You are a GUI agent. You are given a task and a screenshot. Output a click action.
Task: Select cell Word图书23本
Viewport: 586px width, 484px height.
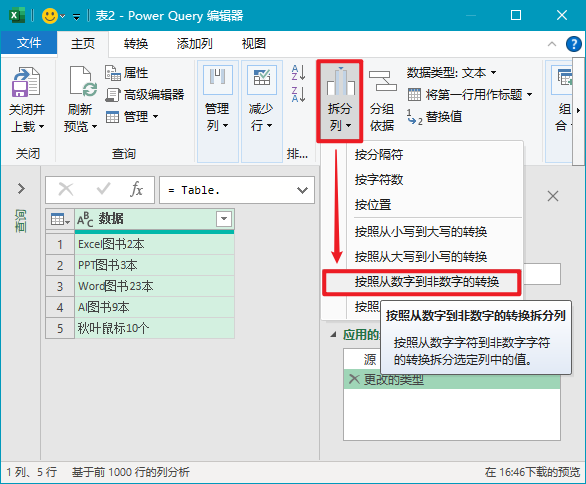click(x=154, y=286)
